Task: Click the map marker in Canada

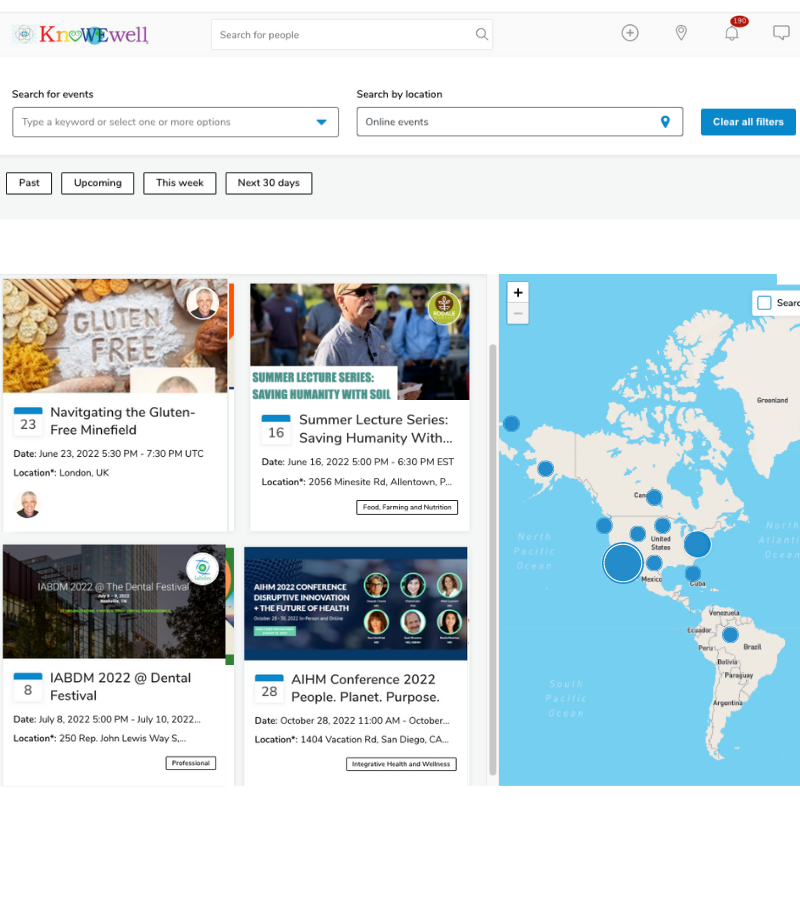Action: coord(654,497)
